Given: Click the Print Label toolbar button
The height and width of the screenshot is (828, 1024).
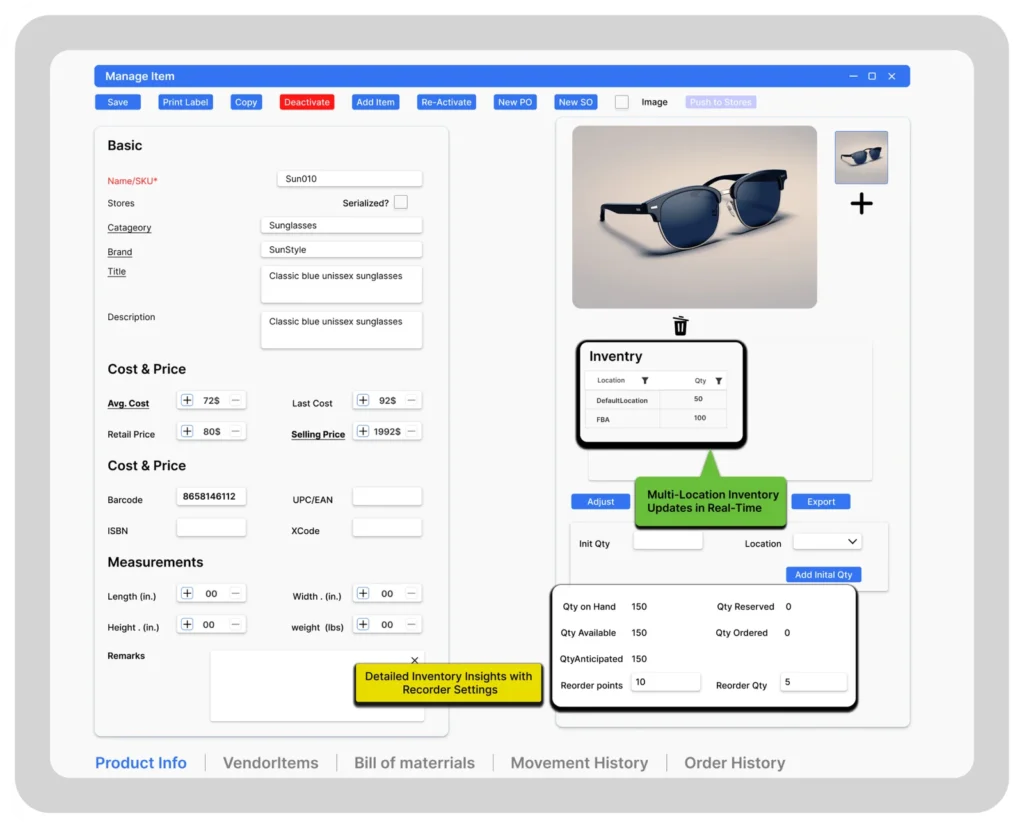Looking at the screenshot, I should [186, 102].
